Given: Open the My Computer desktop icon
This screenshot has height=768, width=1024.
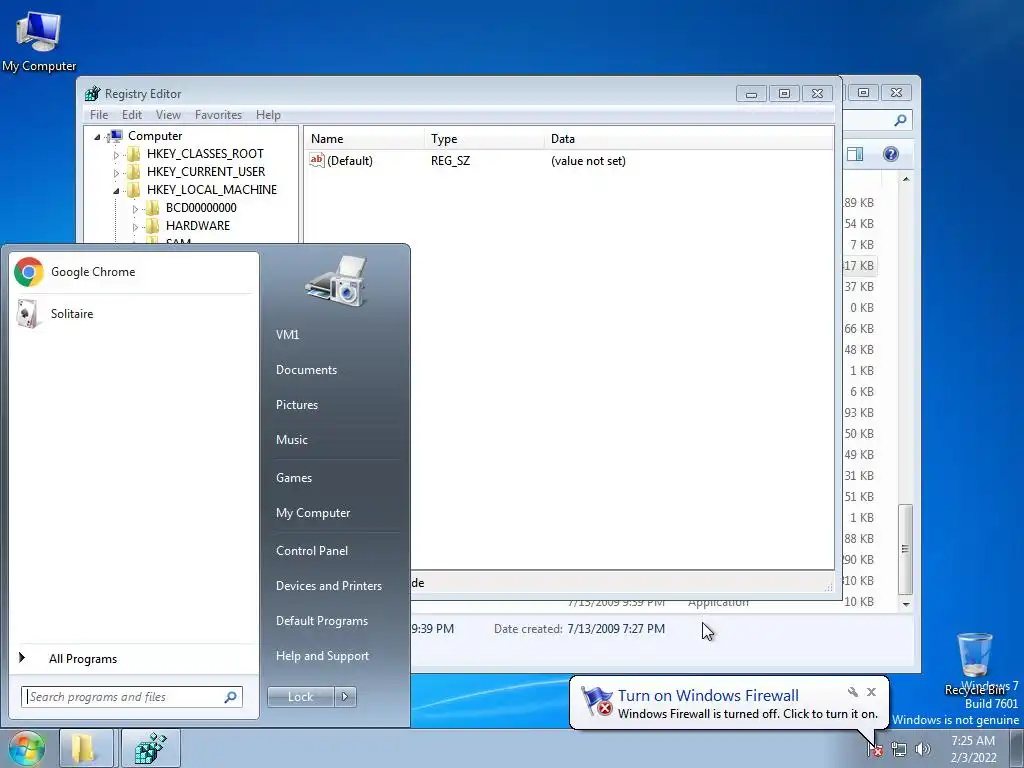Looking at the screenshot, I should coord(39,40).
